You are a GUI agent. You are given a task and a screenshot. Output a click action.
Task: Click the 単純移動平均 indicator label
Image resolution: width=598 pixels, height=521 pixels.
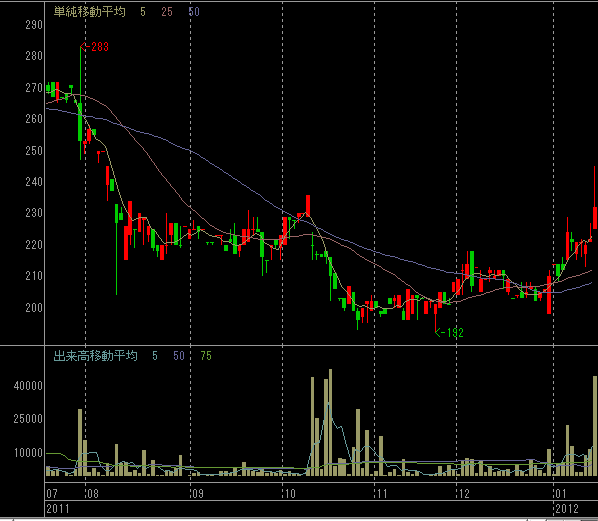point(90,12)
